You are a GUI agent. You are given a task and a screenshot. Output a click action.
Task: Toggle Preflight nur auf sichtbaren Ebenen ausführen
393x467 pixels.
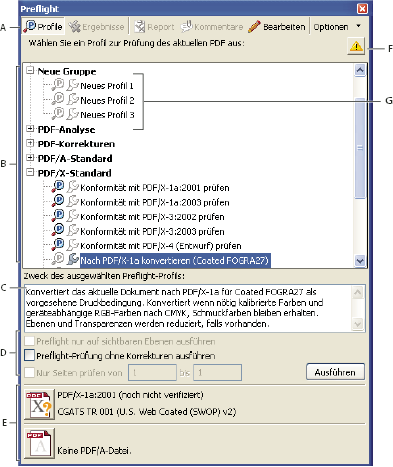click(x=29, y=341)
